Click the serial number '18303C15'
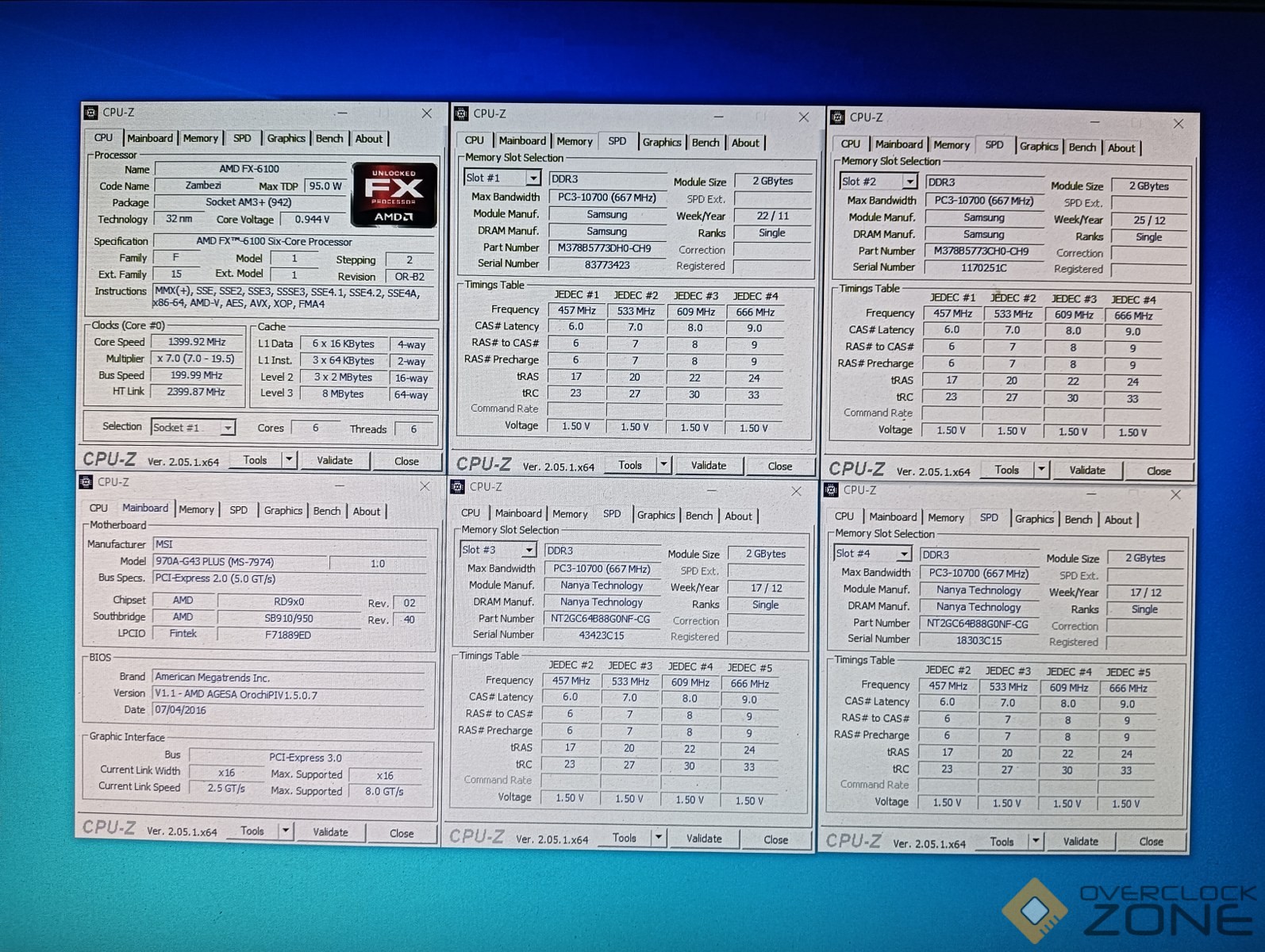Viewport: 1265px width, 952px height. click(x=979, y=639)
